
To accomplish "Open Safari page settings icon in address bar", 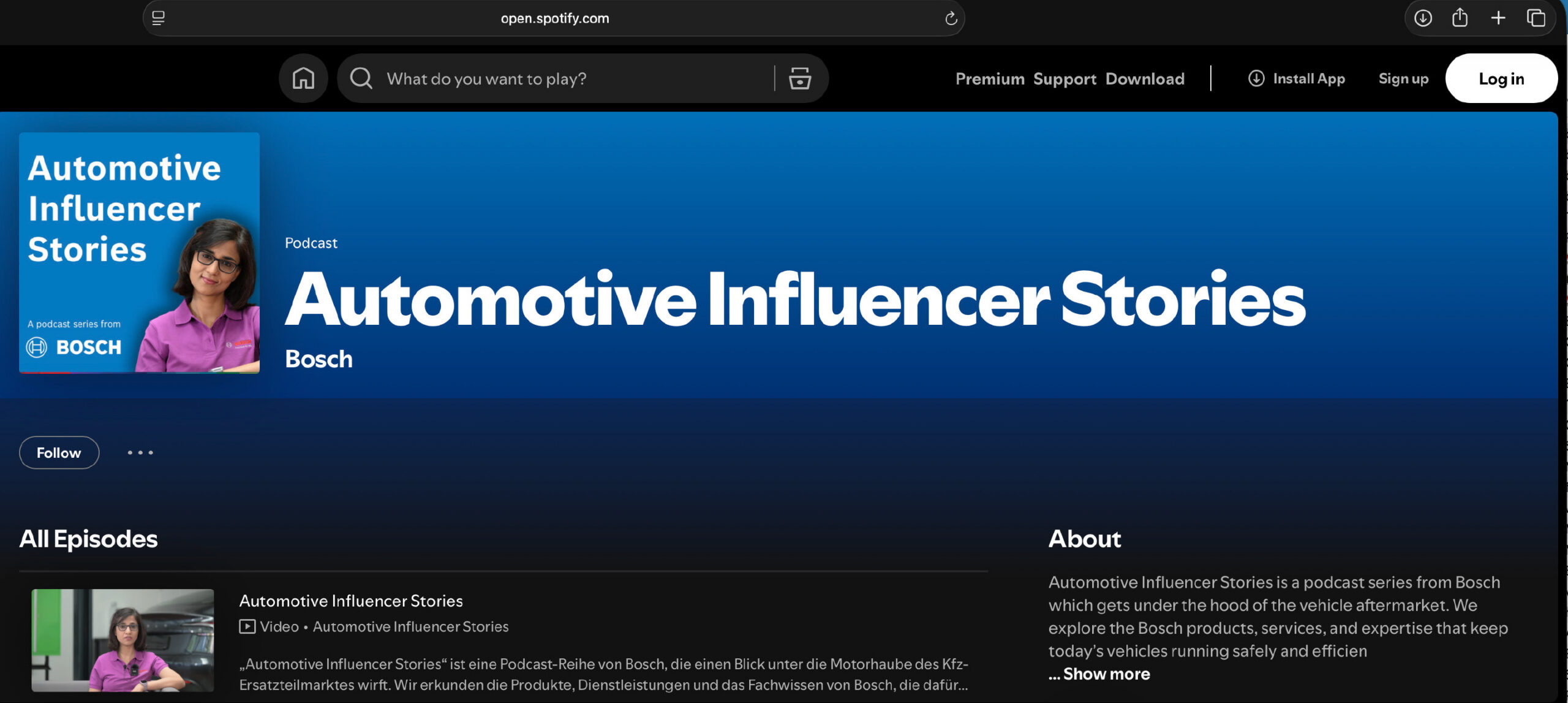I will click(x=159, y=18).
